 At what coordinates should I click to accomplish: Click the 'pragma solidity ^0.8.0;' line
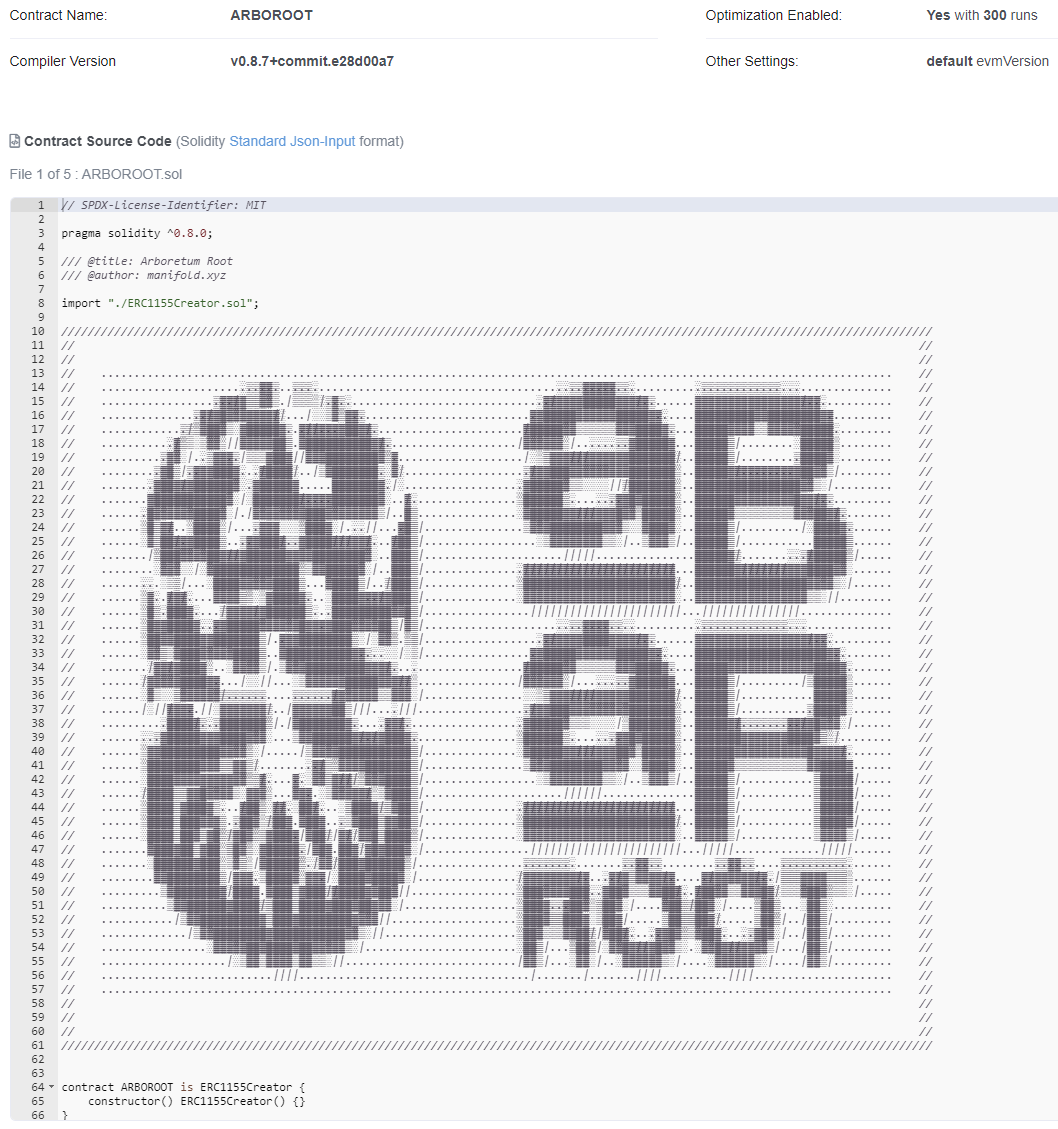[x=137, y=233]
